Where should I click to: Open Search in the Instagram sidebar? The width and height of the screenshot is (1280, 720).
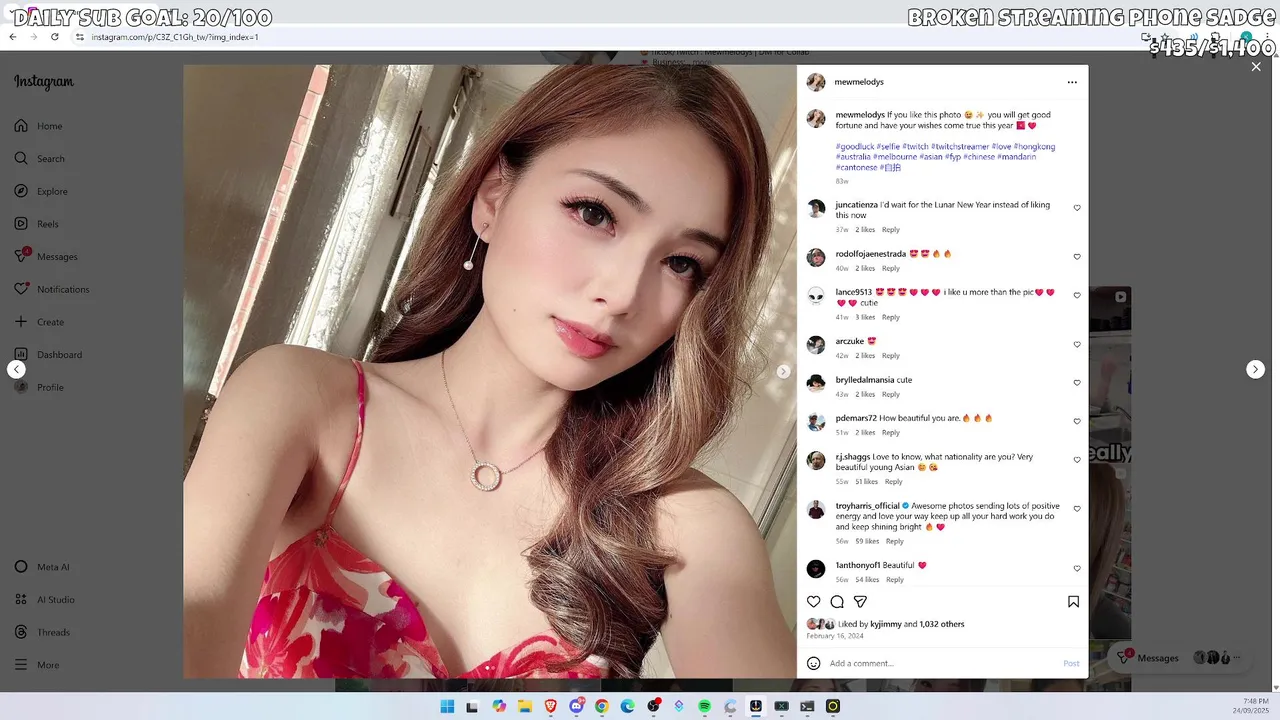40,159
